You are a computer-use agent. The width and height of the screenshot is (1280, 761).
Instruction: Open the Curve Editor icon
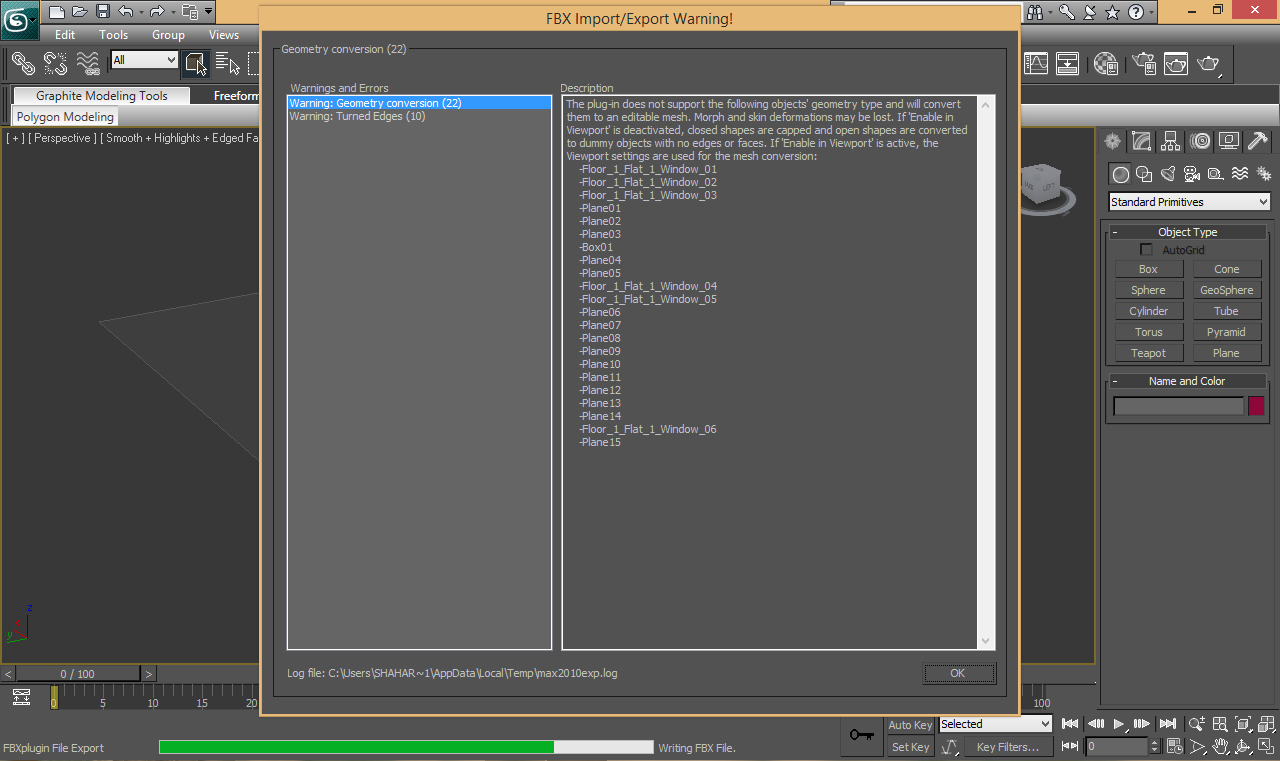pyautogui.click(x=1036, y=63)
